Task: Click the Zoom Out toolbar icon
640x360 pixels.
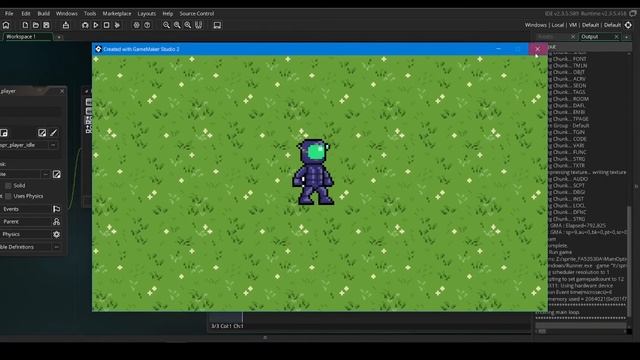Action: [x=166, y=25]
